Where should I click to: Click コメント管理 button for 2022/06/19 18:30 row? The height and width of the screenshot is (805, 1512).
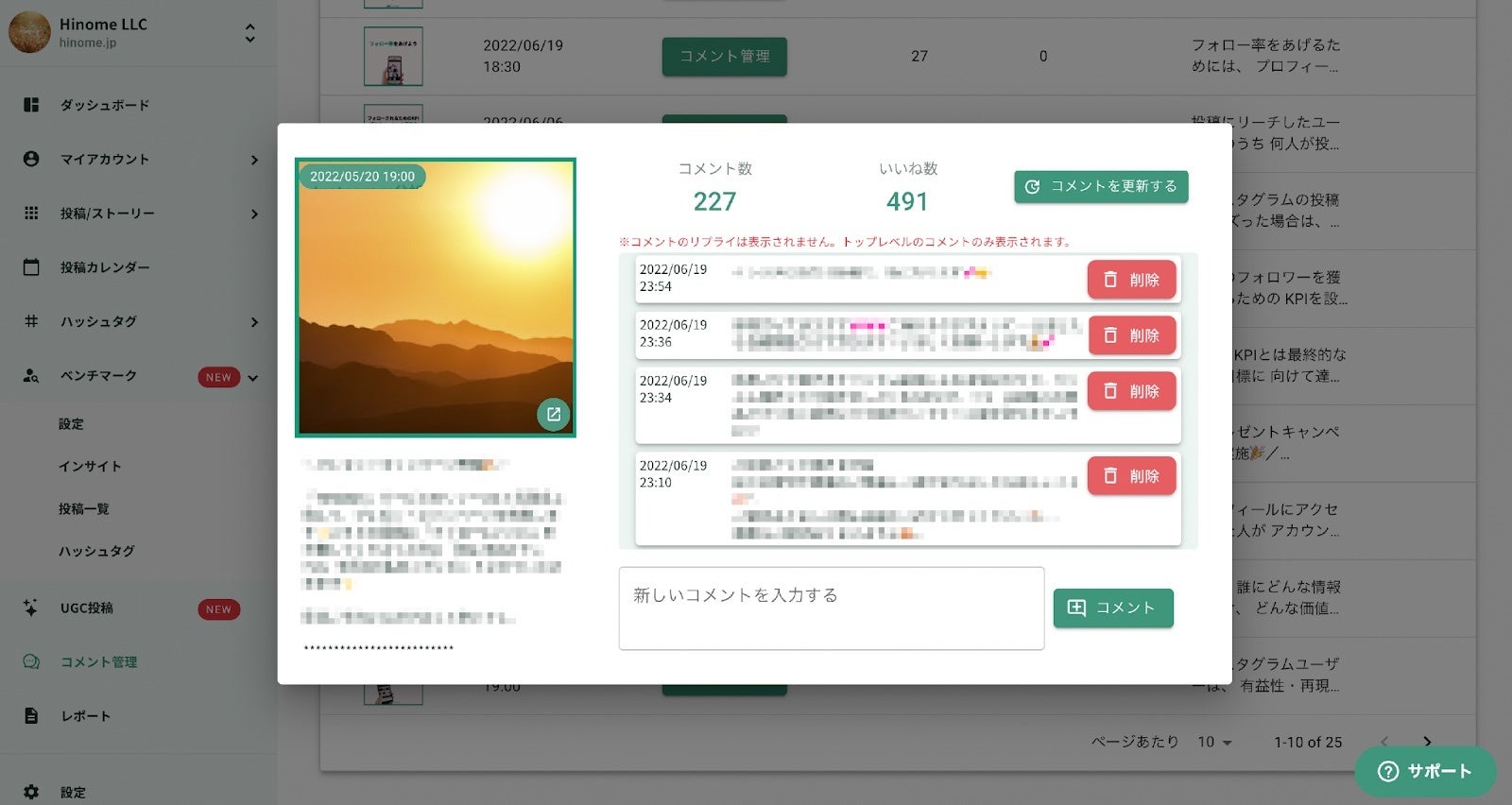(x=725, y=56)
